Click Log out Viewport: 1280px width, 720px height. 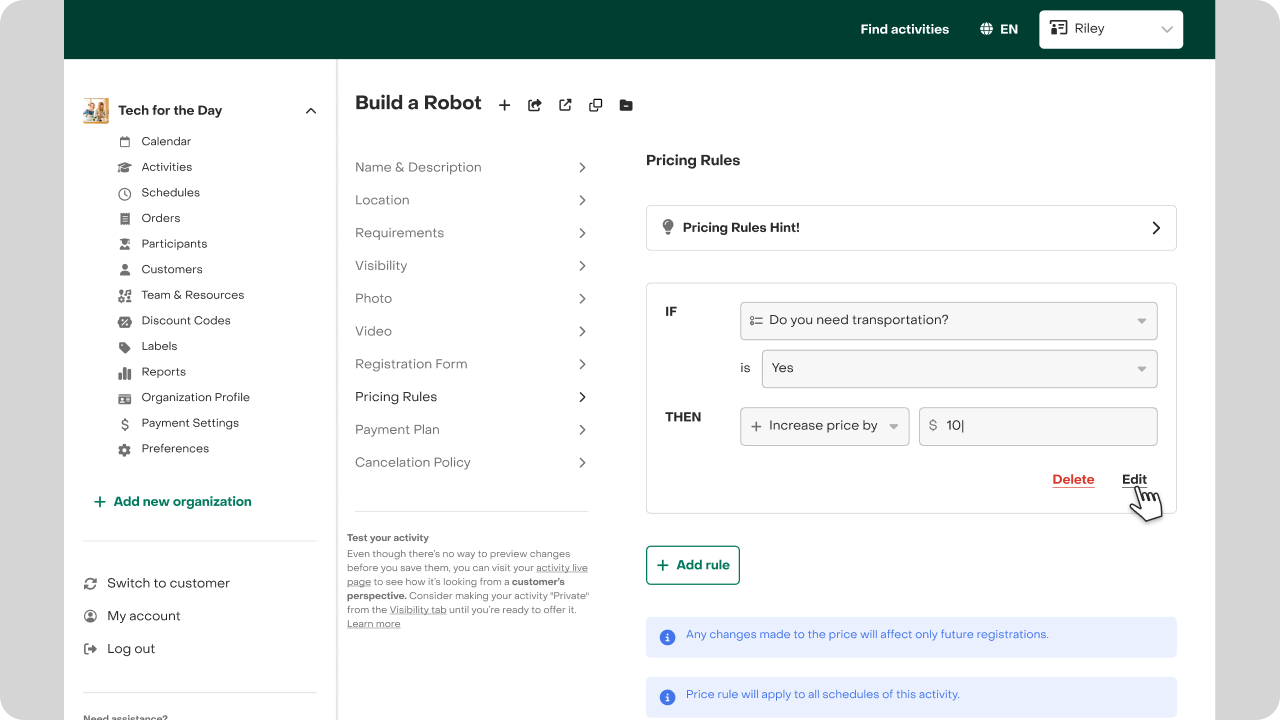click(x=131, y=650)
